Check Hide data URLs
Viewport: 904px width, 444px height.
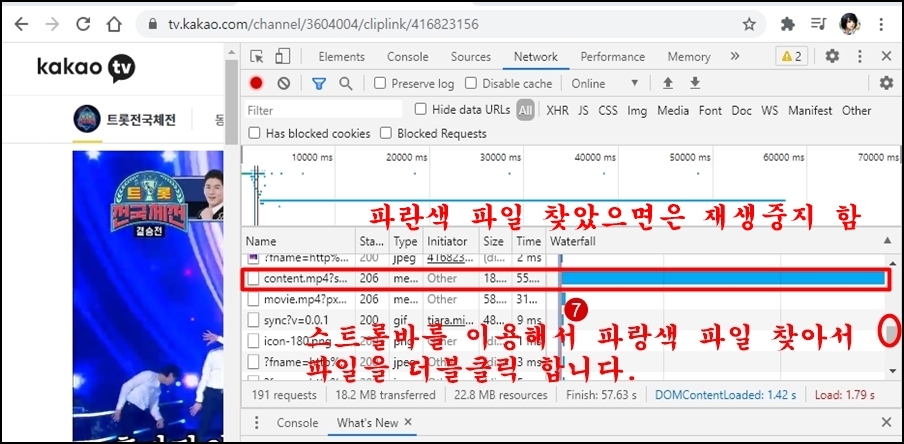pos(421,109)
